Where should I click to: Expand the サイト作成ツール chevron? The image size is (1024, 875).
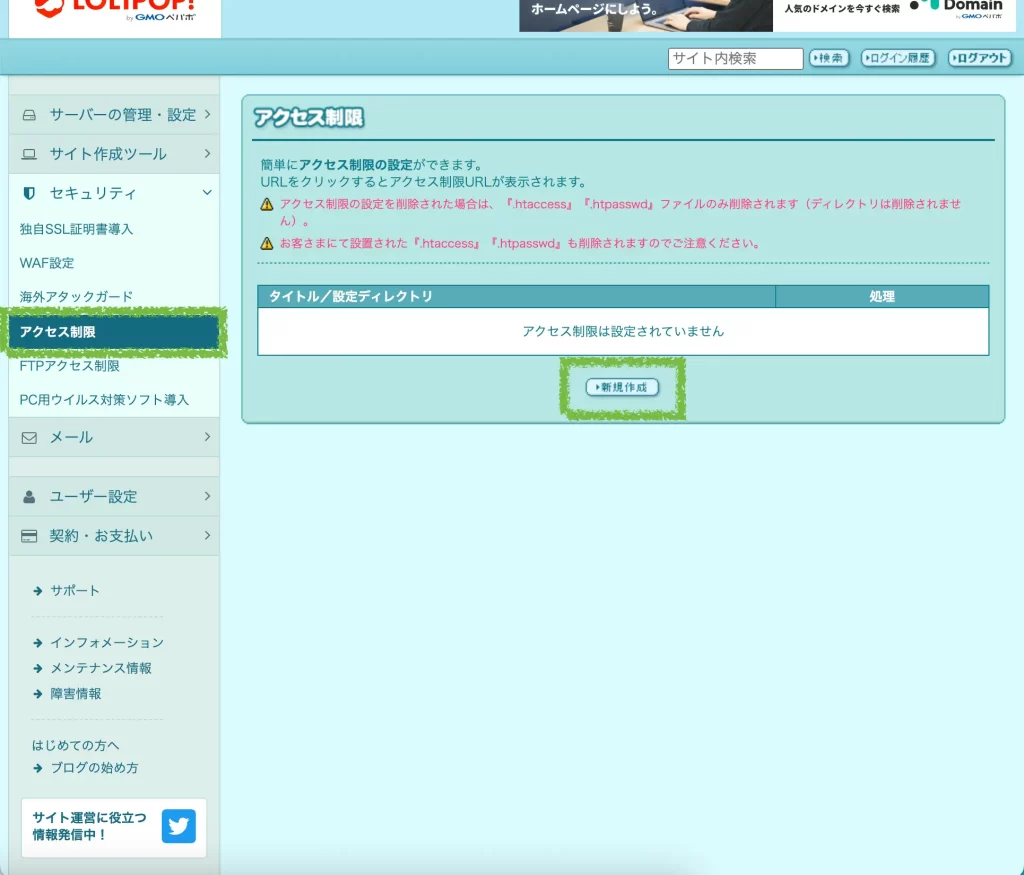206,154
